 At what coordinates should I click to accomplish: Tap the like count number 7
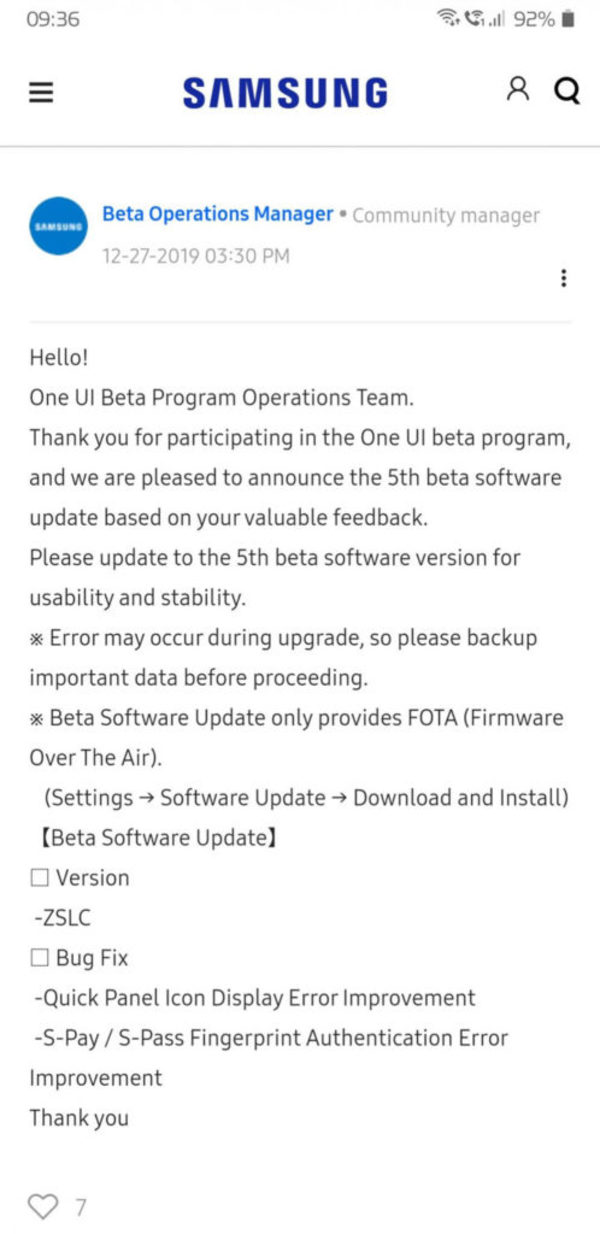[81, 1207]
